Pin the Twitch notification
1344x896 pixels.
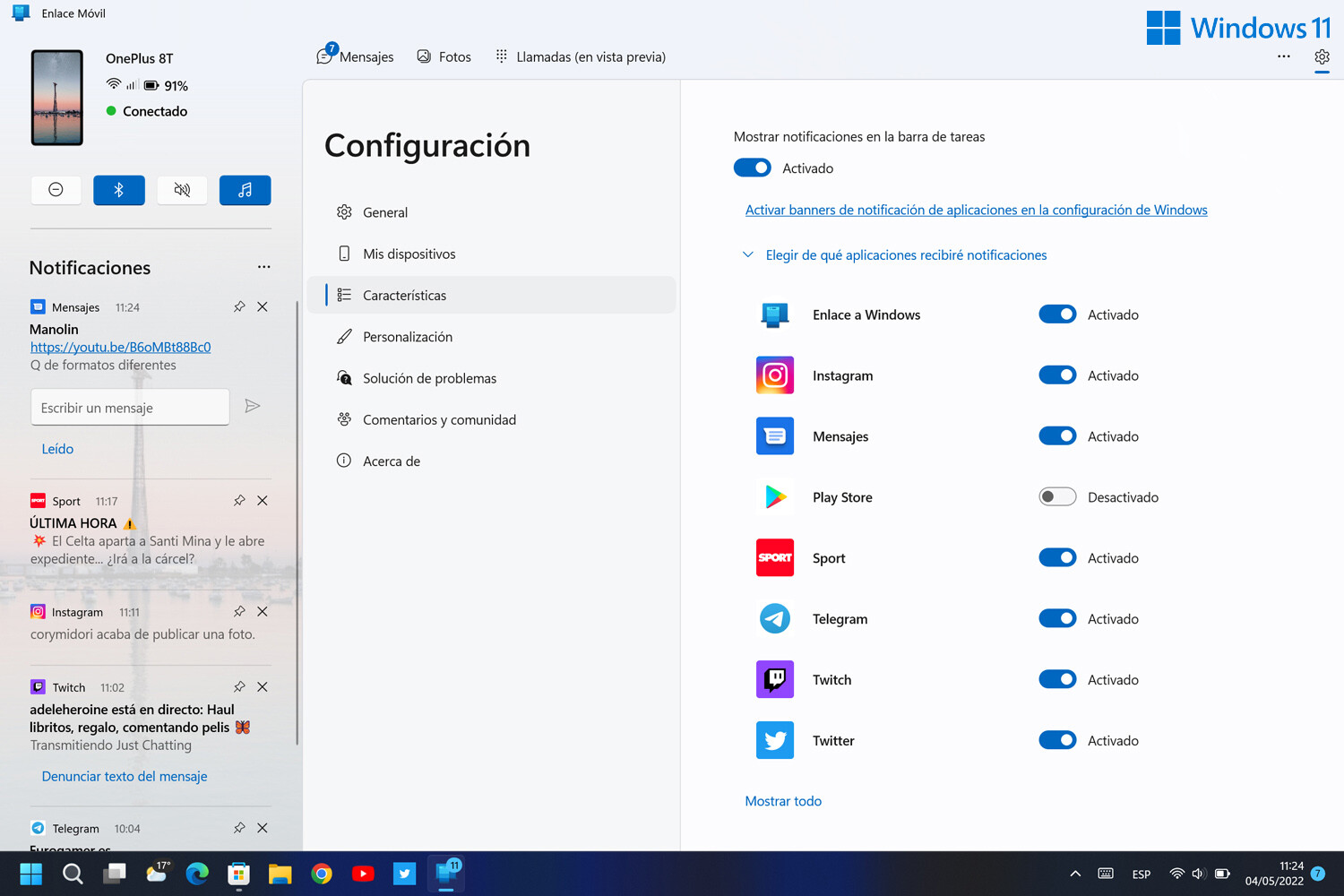point(239,687)
